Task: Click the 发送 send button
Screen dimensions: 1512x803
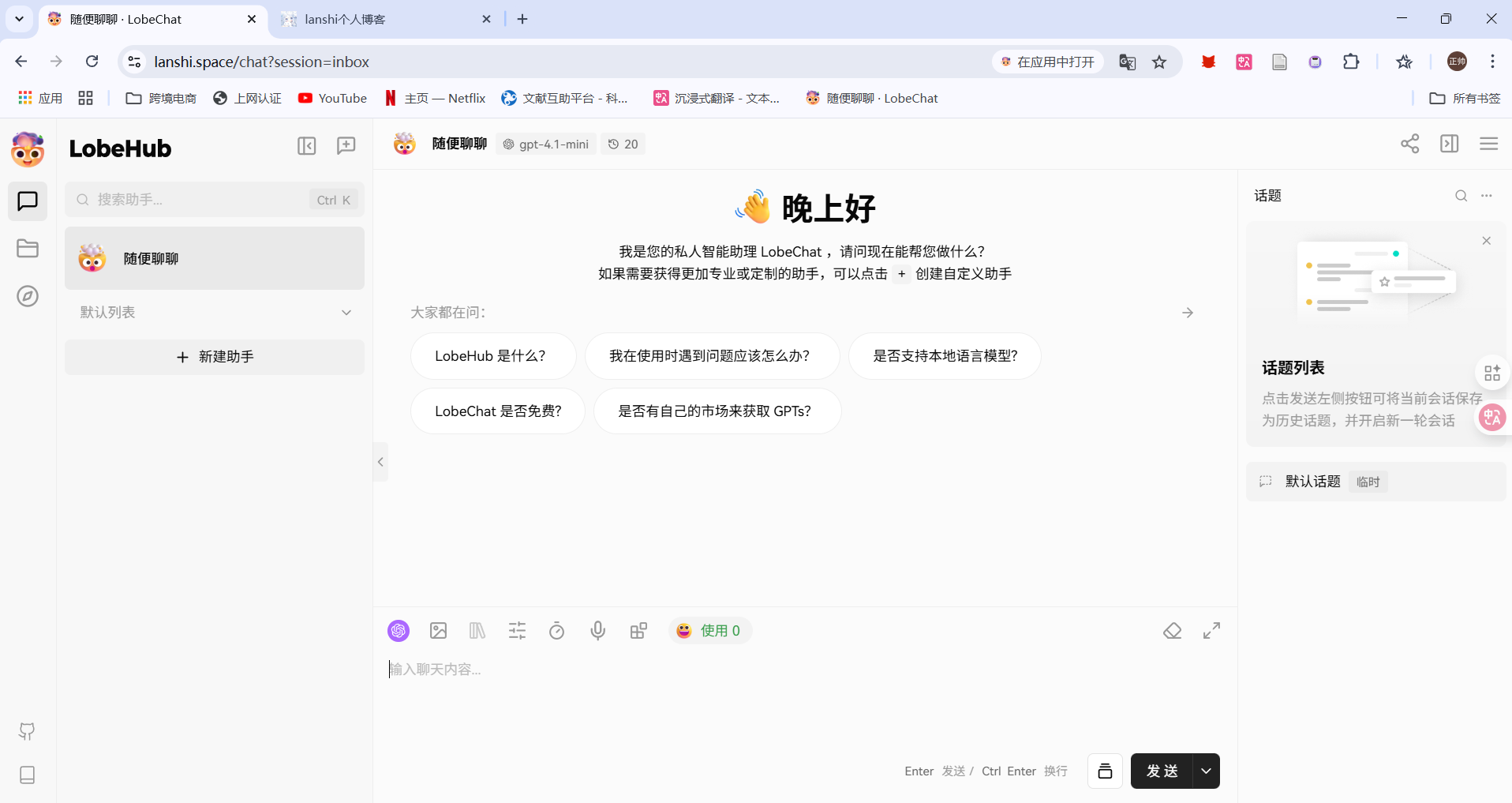Action: point(1162,771)
